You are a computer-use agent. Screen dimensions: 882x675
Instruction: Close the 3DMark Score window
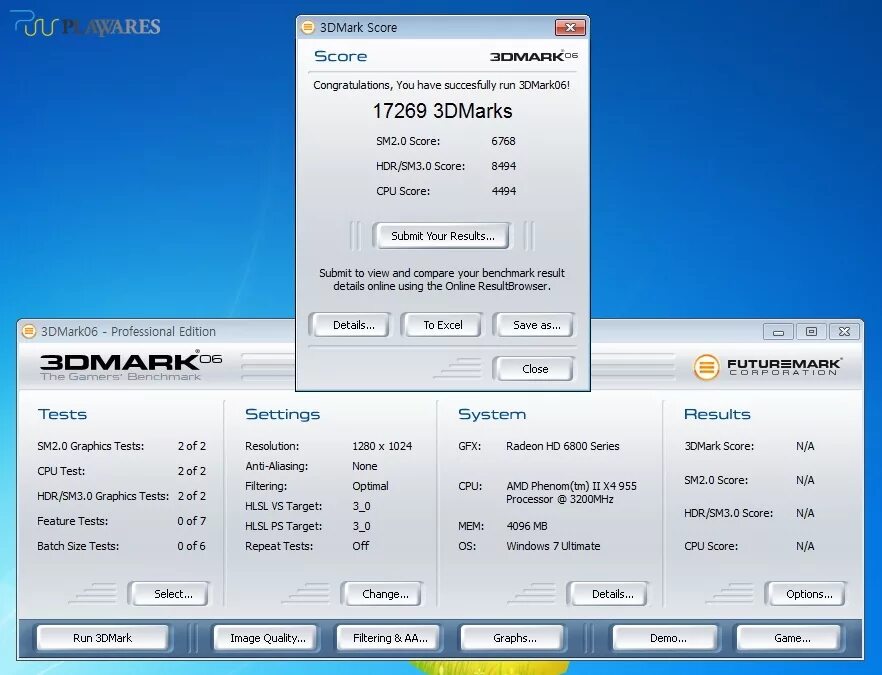(x=533, y=368)
